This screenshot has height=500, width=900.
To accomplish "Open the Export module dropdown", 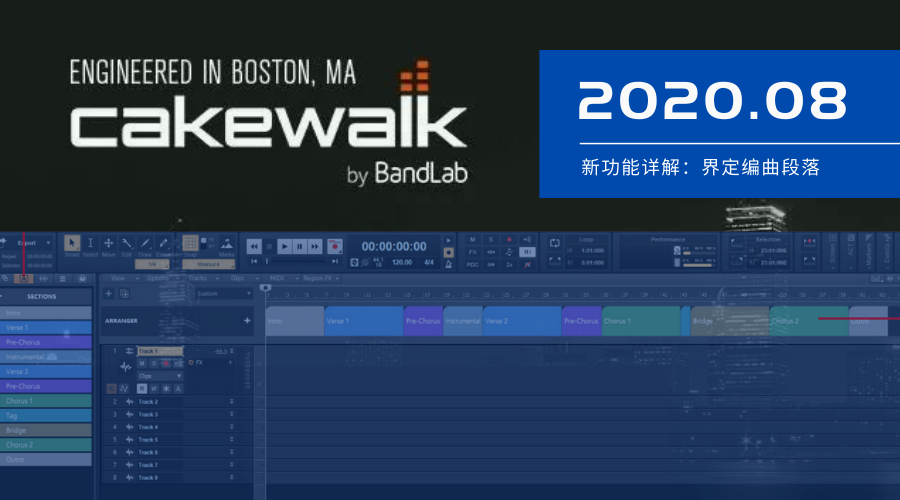I will coord(48,243).
